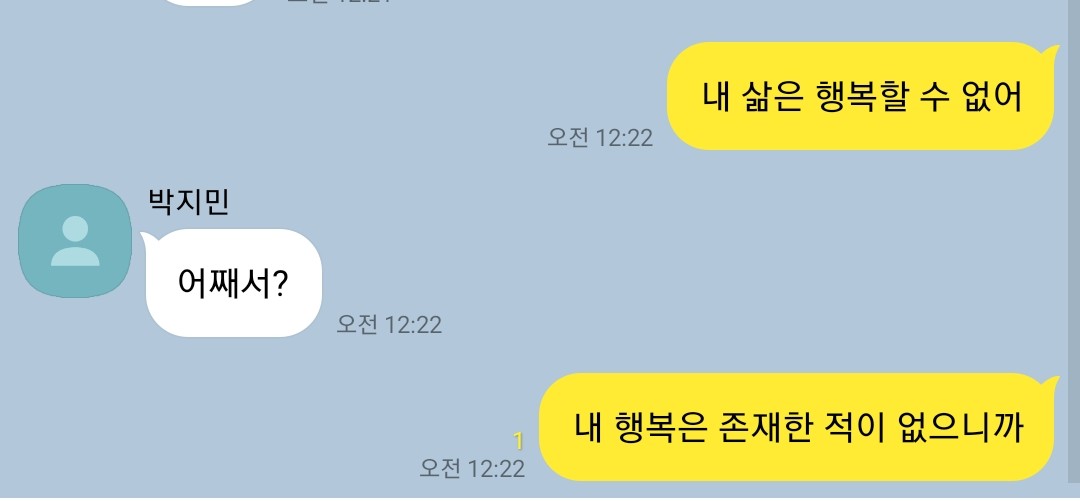Click the tail of the 어째서? bubble
Image resolution: width=1080 pixels, height=501 pixels.
pos(147,238)
